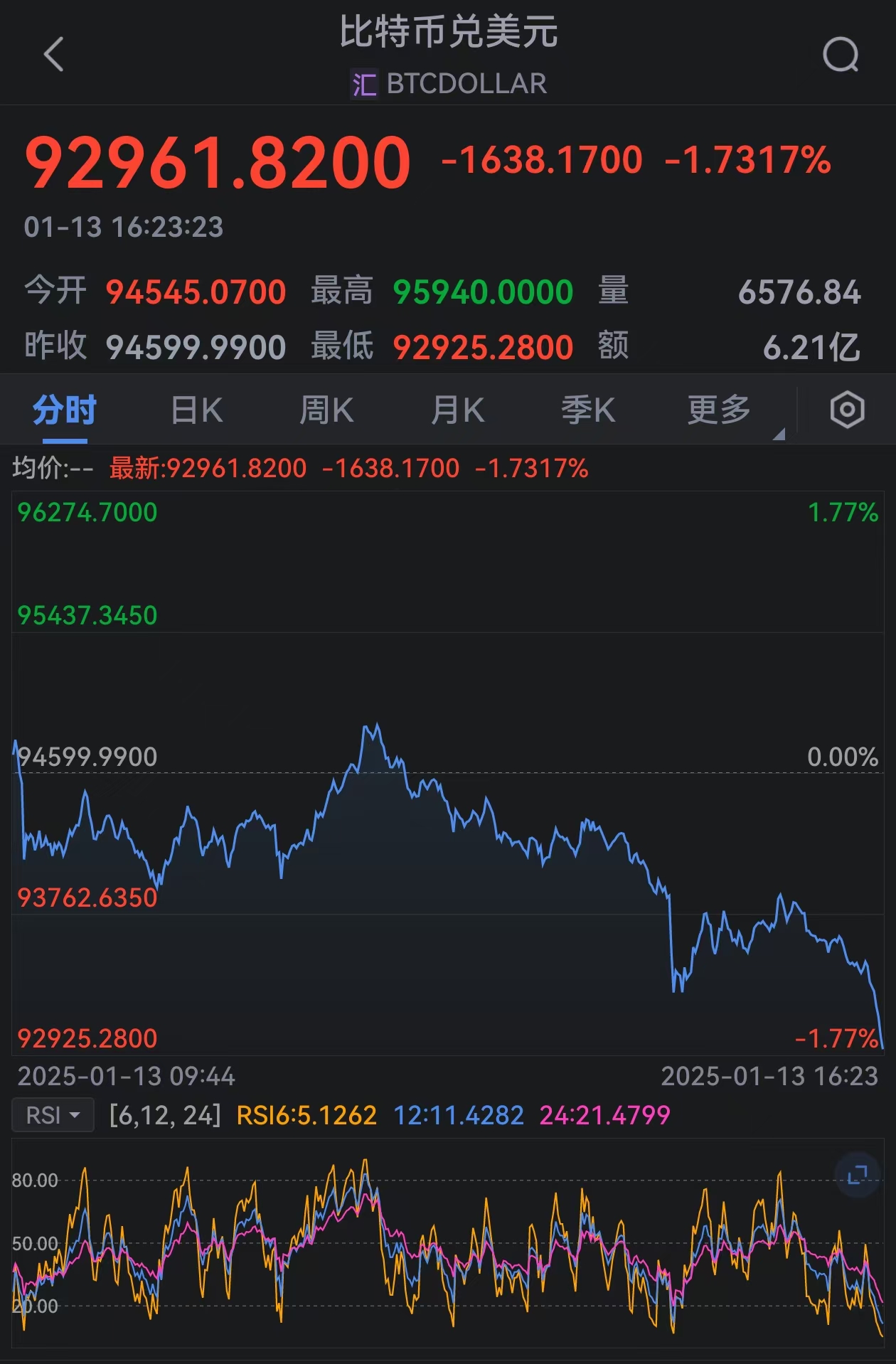Tap the blue 12:11.4282 RSI value

pyautogui.click(x=459, y=1115)
